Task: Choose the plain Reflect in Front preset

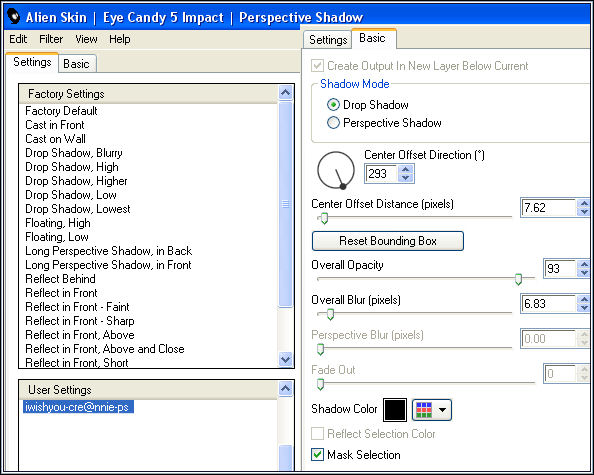Action: coord(61,293)
